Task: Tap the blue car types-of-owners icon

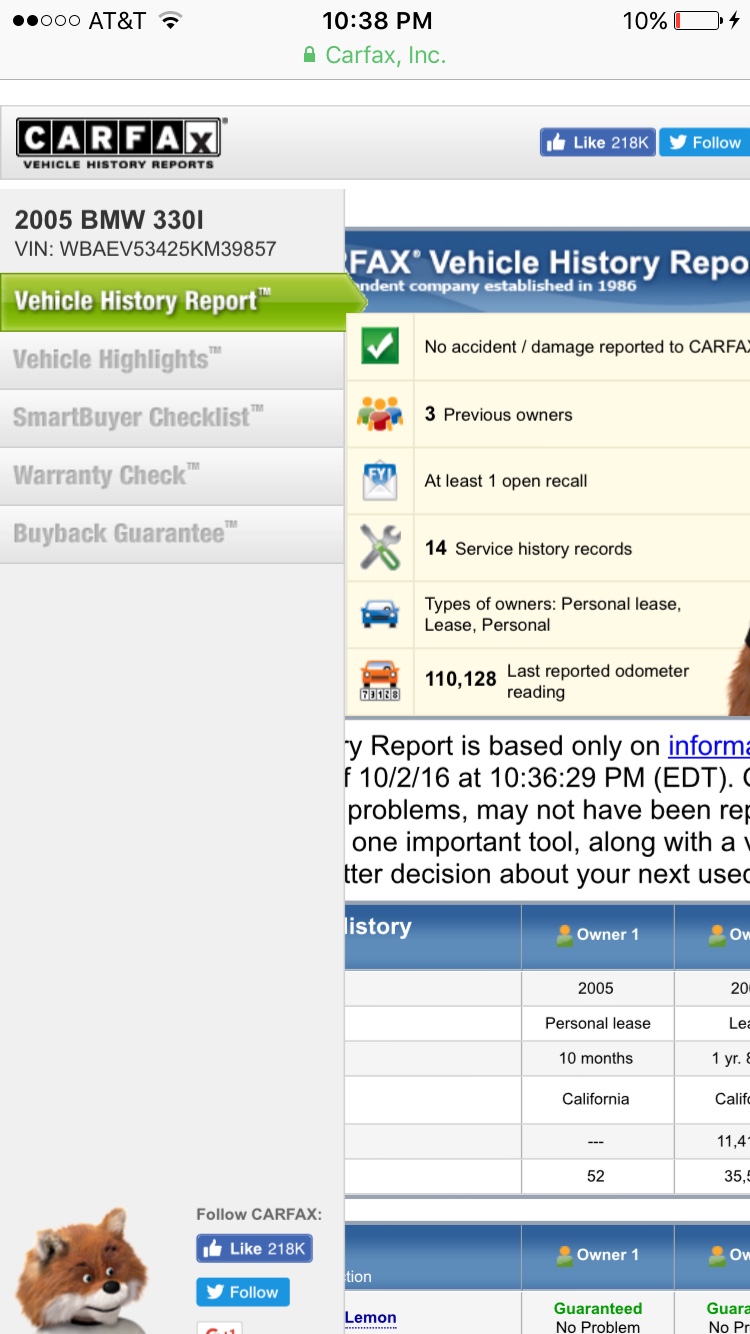Action: [380, 614]
